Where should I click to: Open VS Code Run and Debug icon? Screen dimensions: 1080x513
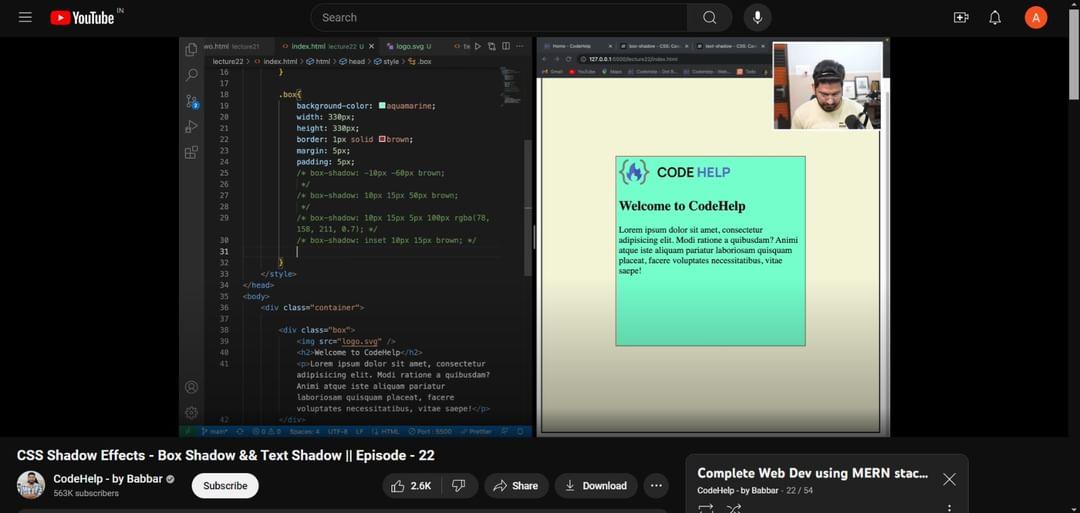tap(191, 127)
